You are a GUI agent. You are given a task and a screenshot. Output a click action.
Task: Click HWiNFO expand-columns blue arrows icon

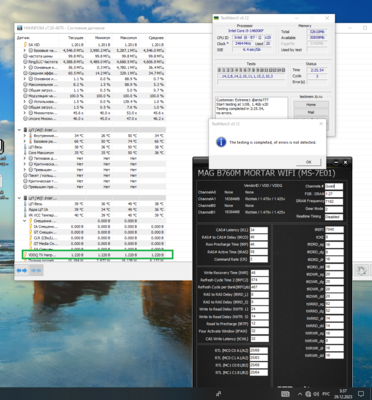pos(22,270)
